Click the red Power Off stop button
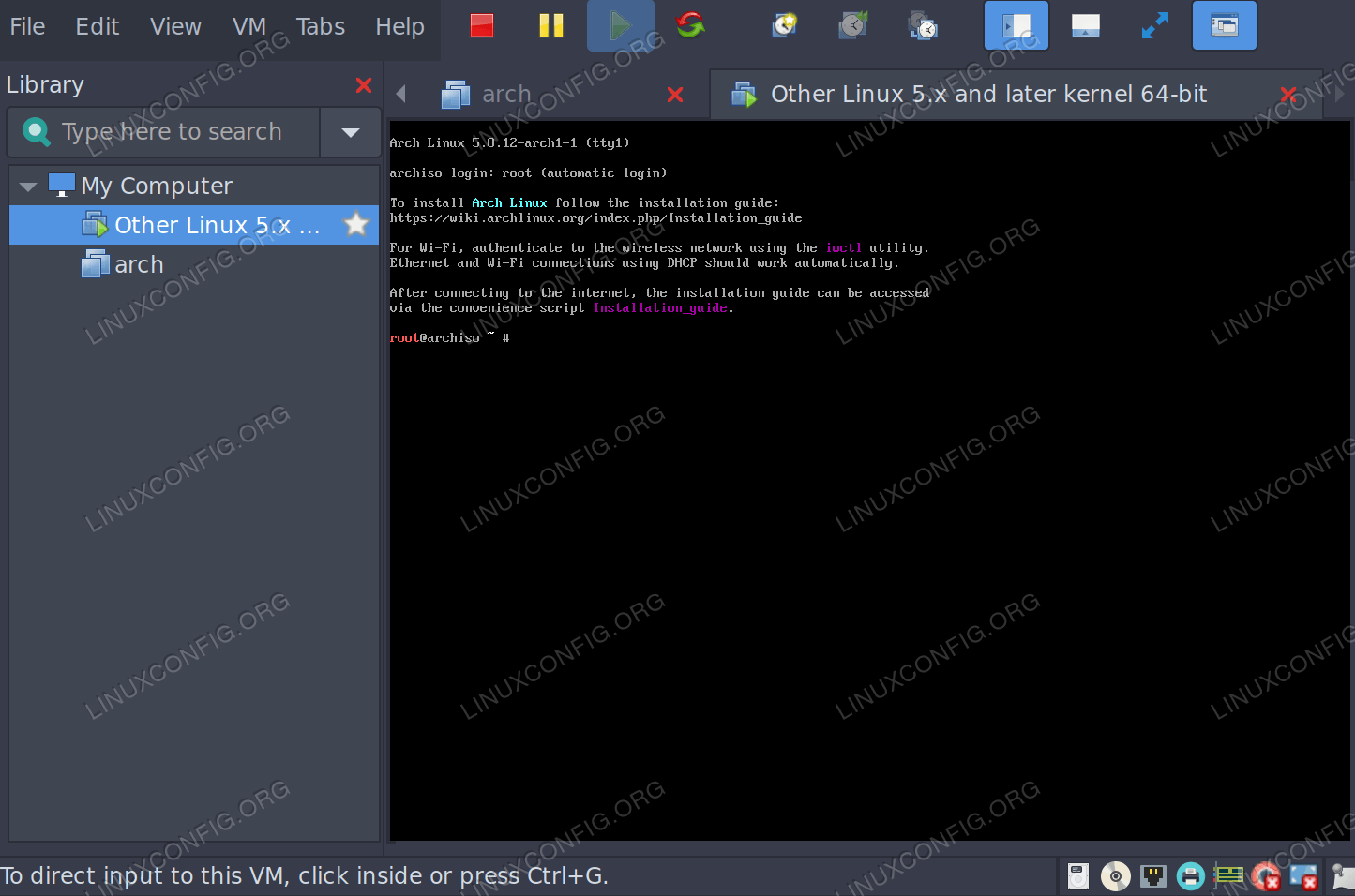1355x896 pixels. coord(482,25)
